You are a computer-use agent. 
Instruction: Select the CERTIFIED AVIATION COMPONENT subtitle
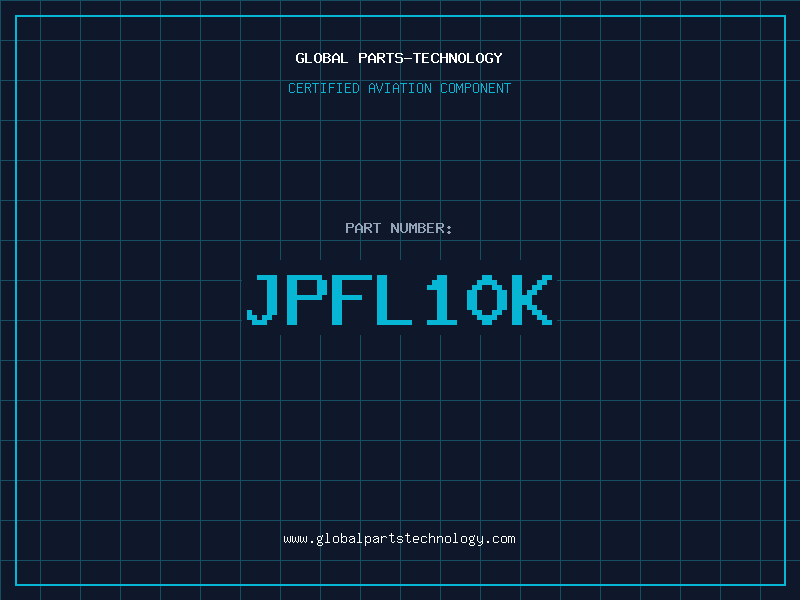[x=399, y=88]
